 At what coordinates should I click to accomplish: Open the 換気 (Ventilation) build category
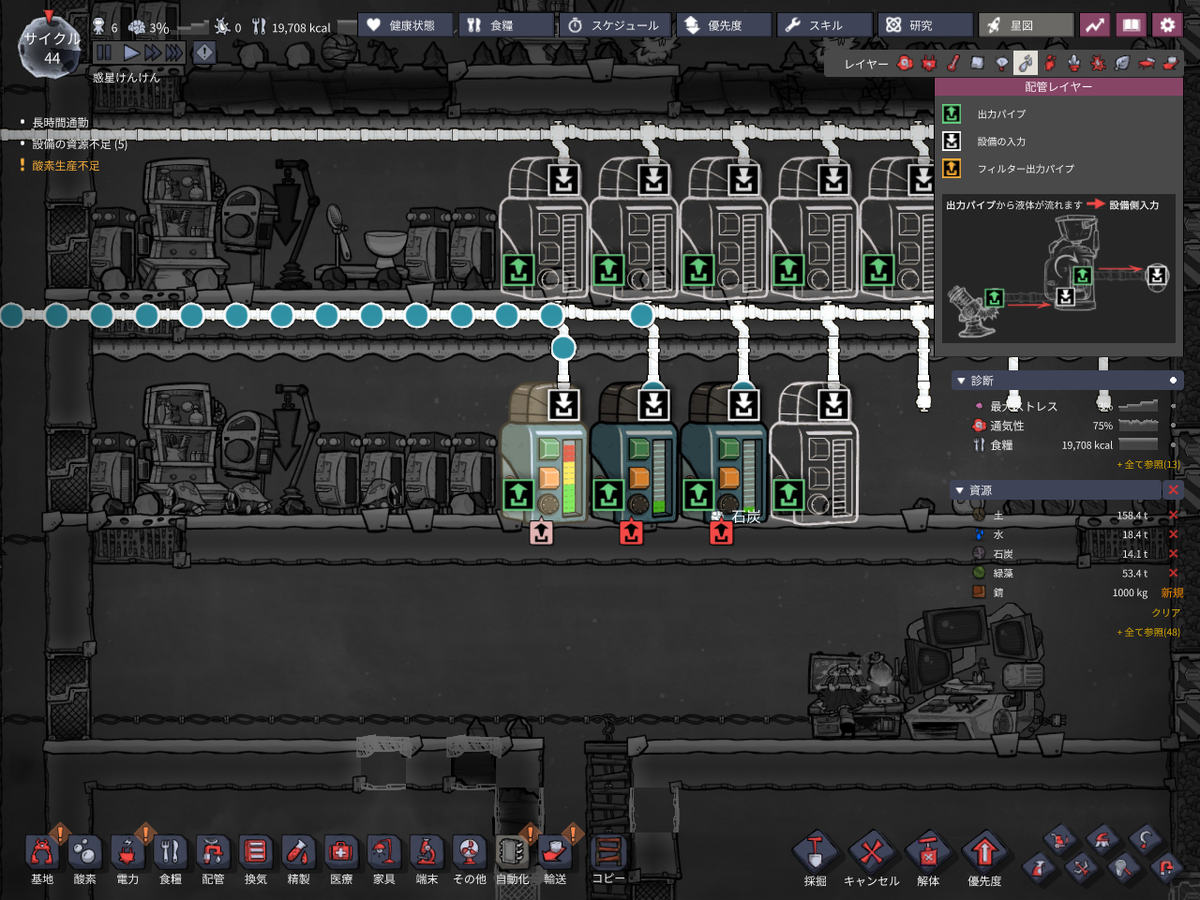tap(256, 853)
